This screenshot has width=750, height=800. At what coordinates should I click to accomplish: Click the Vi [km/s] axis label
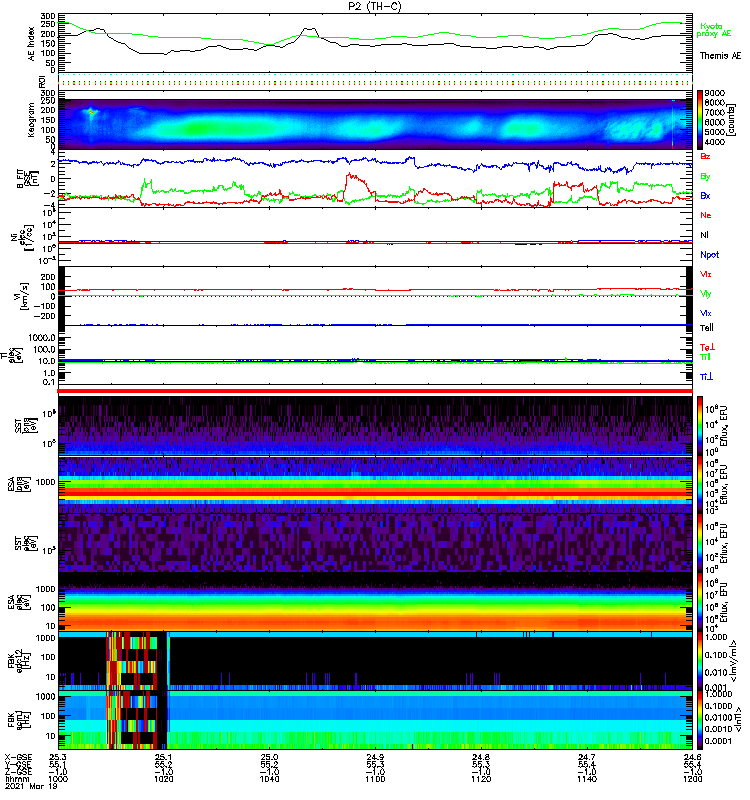pos(24,296)
